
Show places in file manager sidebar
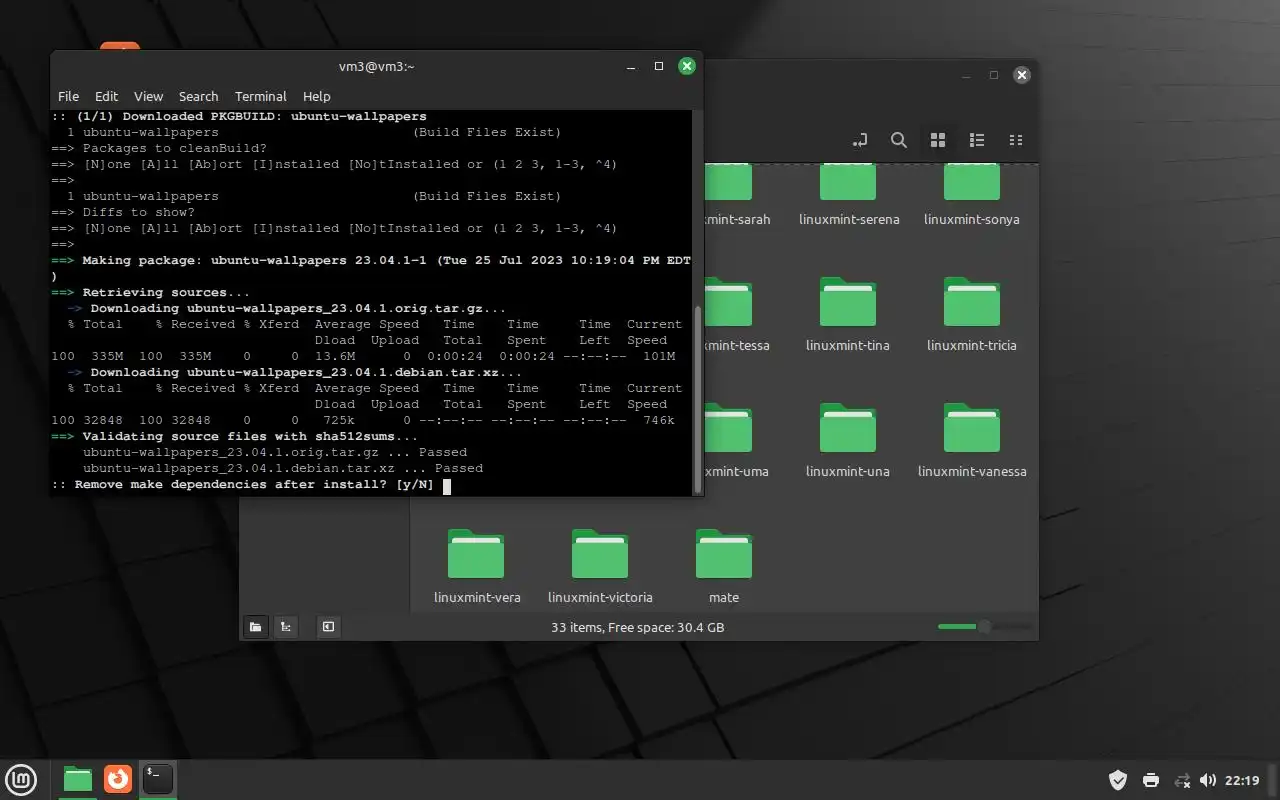[x=256, y=627]
